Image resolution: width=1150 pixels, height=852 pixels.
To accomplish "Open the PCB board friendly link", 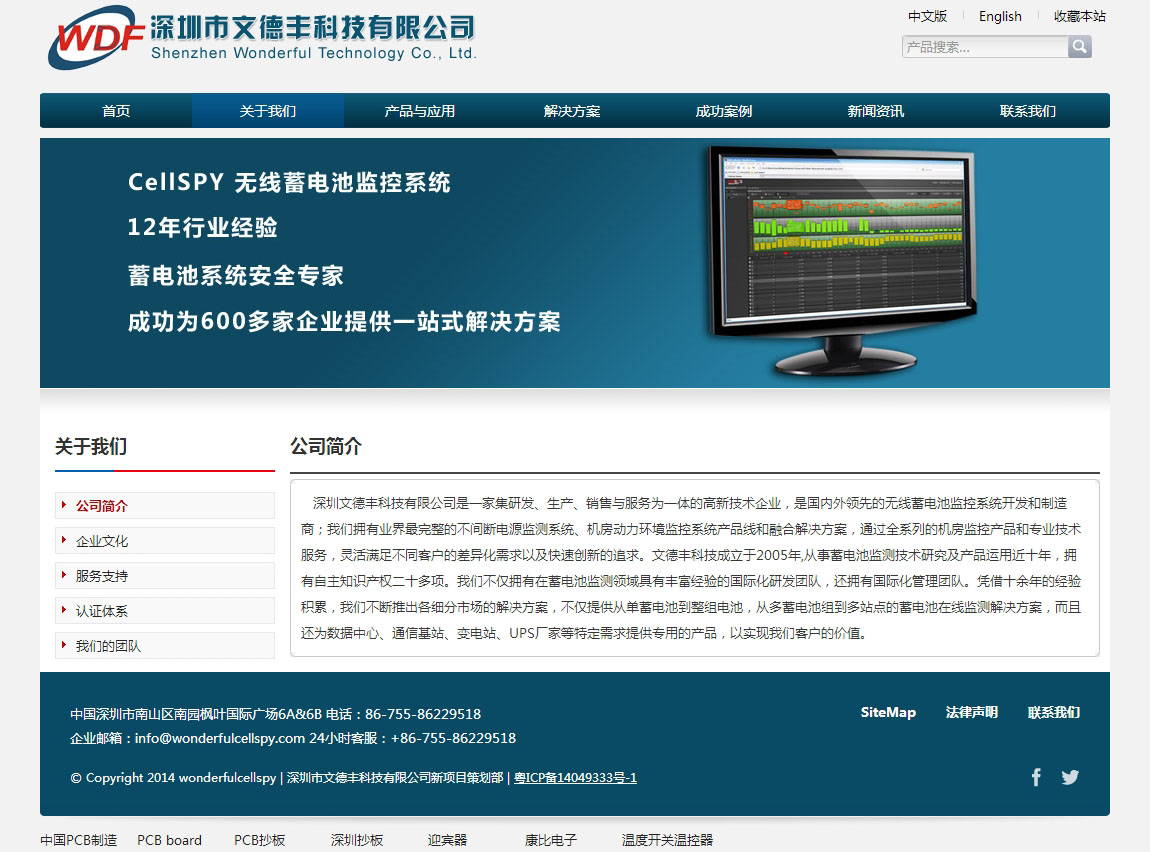I will 169,840.
